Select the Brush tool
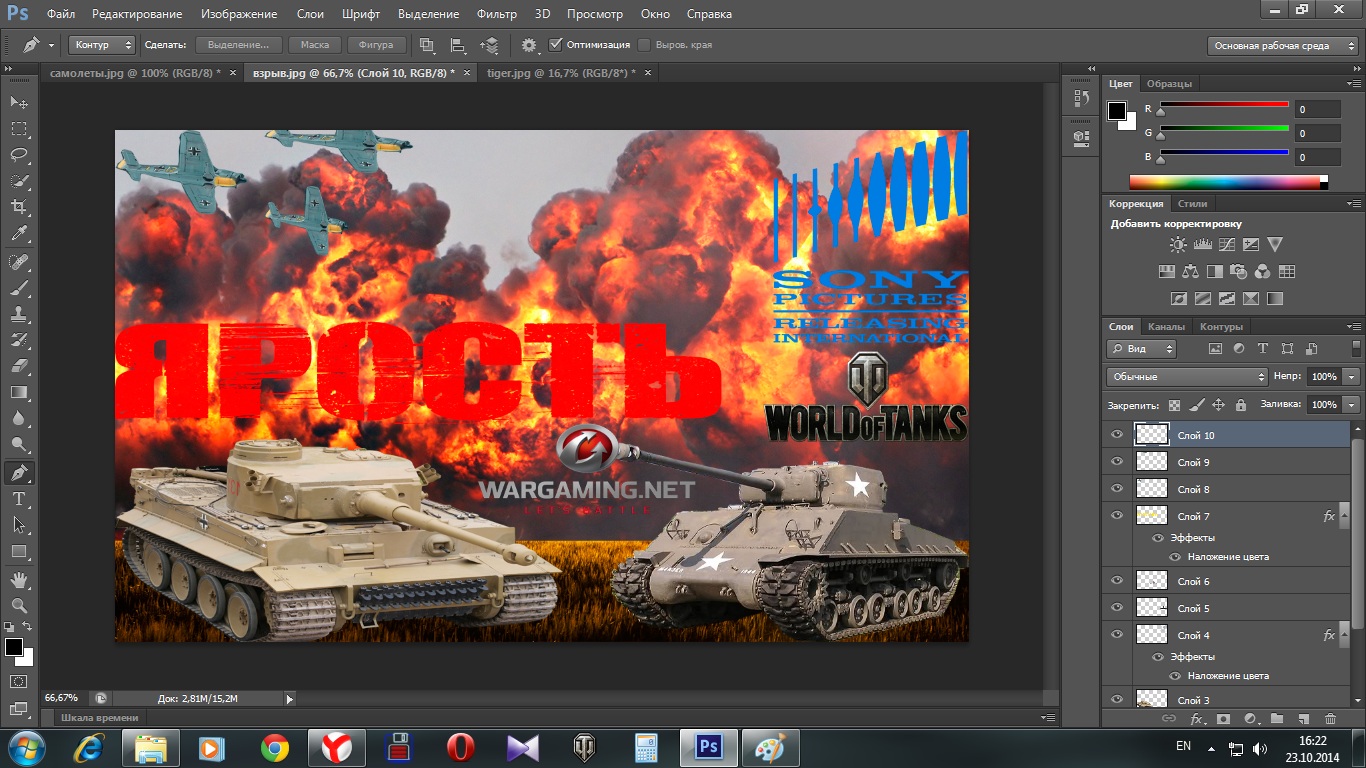This screenshot has height=768, width=1366. (x=18, y=288)
